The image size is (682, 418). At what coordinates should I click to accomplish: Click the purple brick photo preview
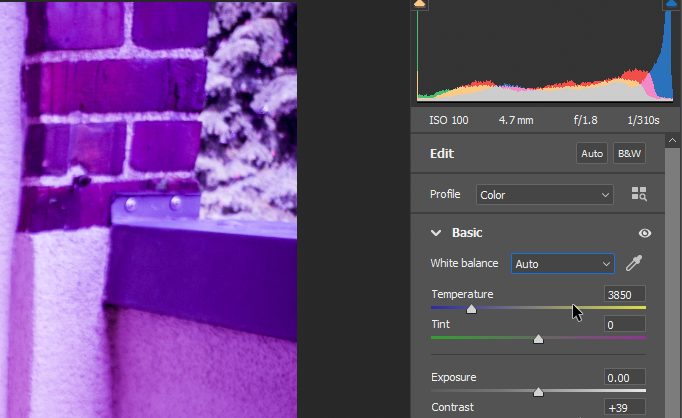pos(148,210)
